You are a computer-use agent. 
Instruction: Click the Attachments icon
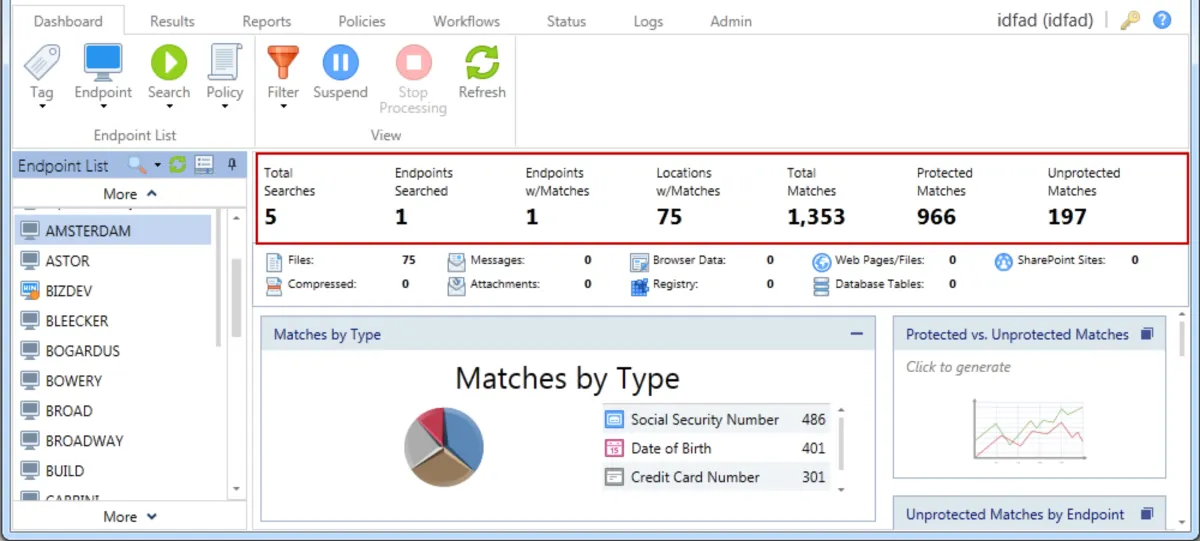coord(456,286)
